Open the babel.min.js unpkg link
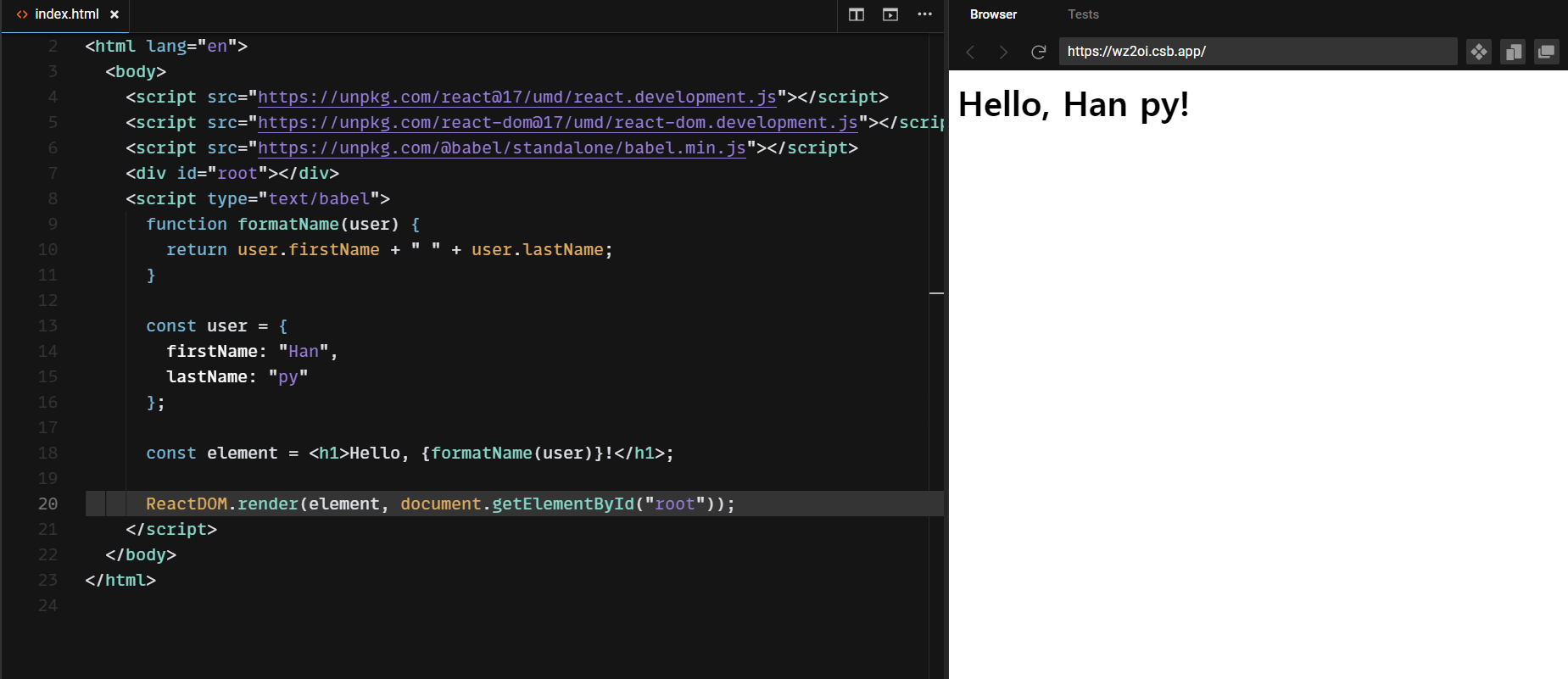The image size is (1568, 679). (502, 148)
